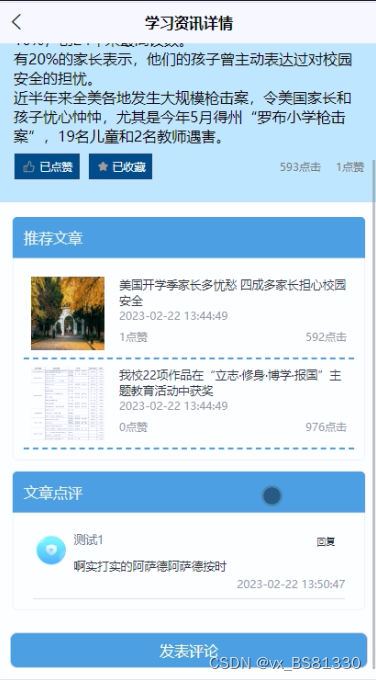Select the 文章点评 section header
Viewport: 376px width, 680px height.
point(189,492)
